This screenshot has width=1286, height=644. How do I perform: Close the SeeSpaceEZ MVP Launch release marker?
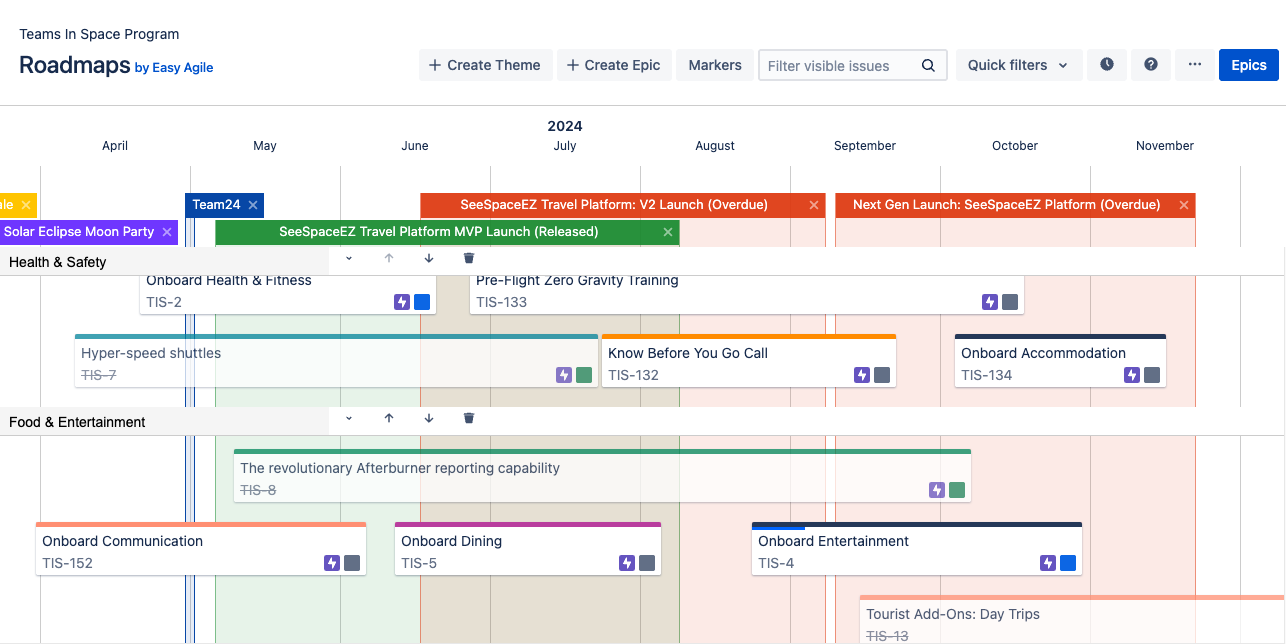(668, 232)
